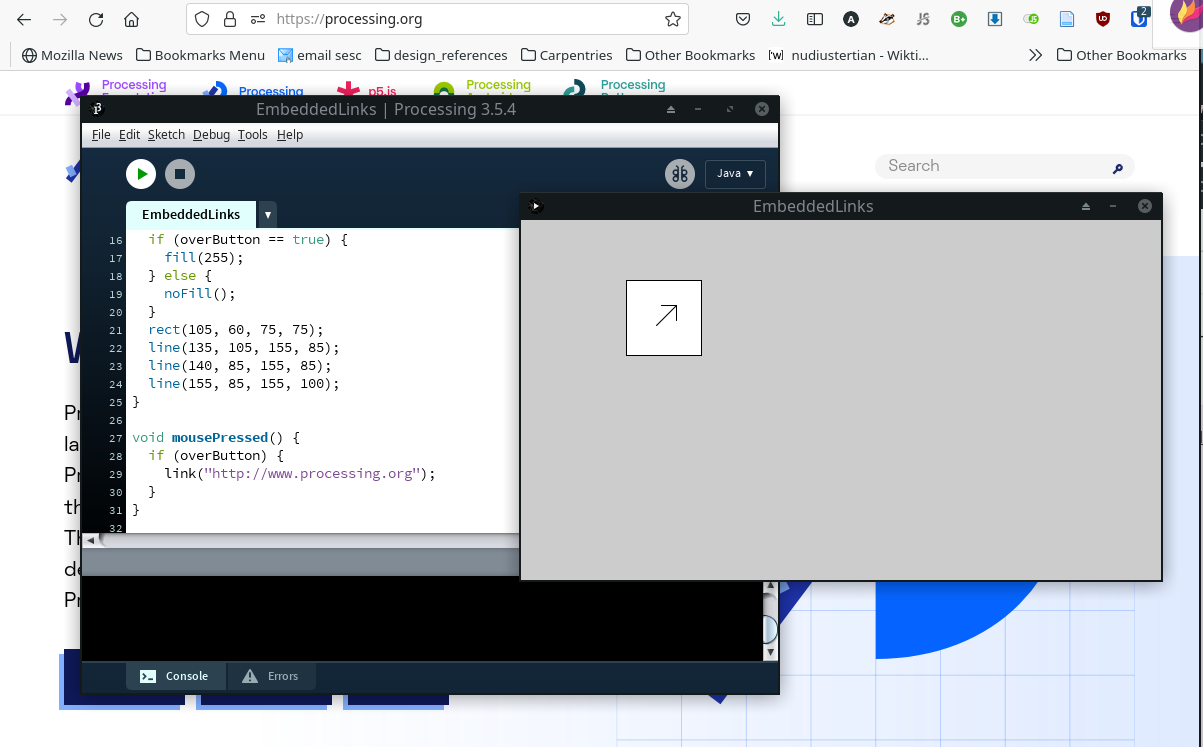This screenshot has height=747, width=1203.
Task: Toggle the green JS switch extension
Action: point(1031,19)
